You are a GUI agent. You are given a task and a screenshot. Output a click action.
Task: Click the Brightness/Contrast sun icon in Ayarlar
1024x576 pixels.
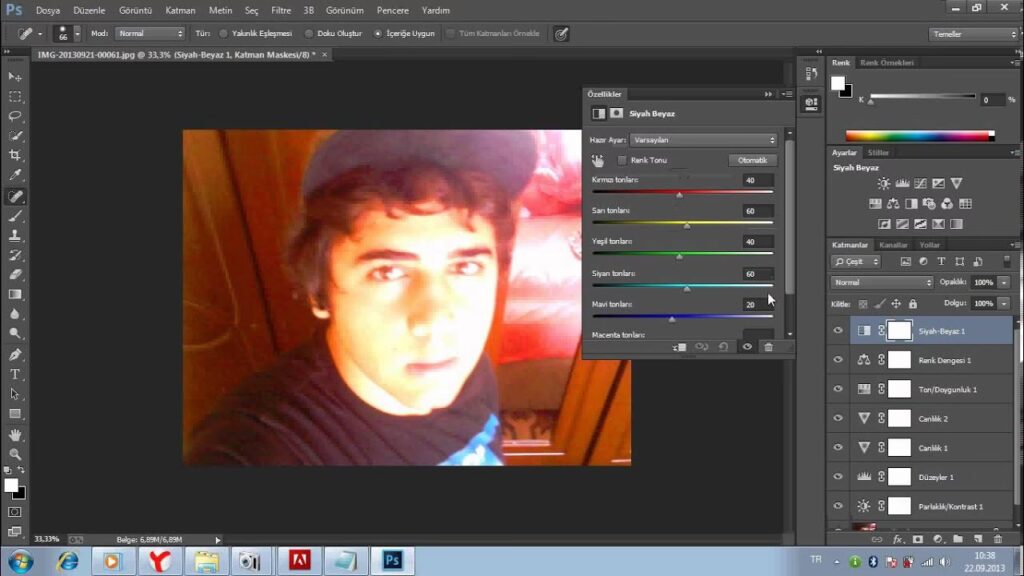(883, 184)
